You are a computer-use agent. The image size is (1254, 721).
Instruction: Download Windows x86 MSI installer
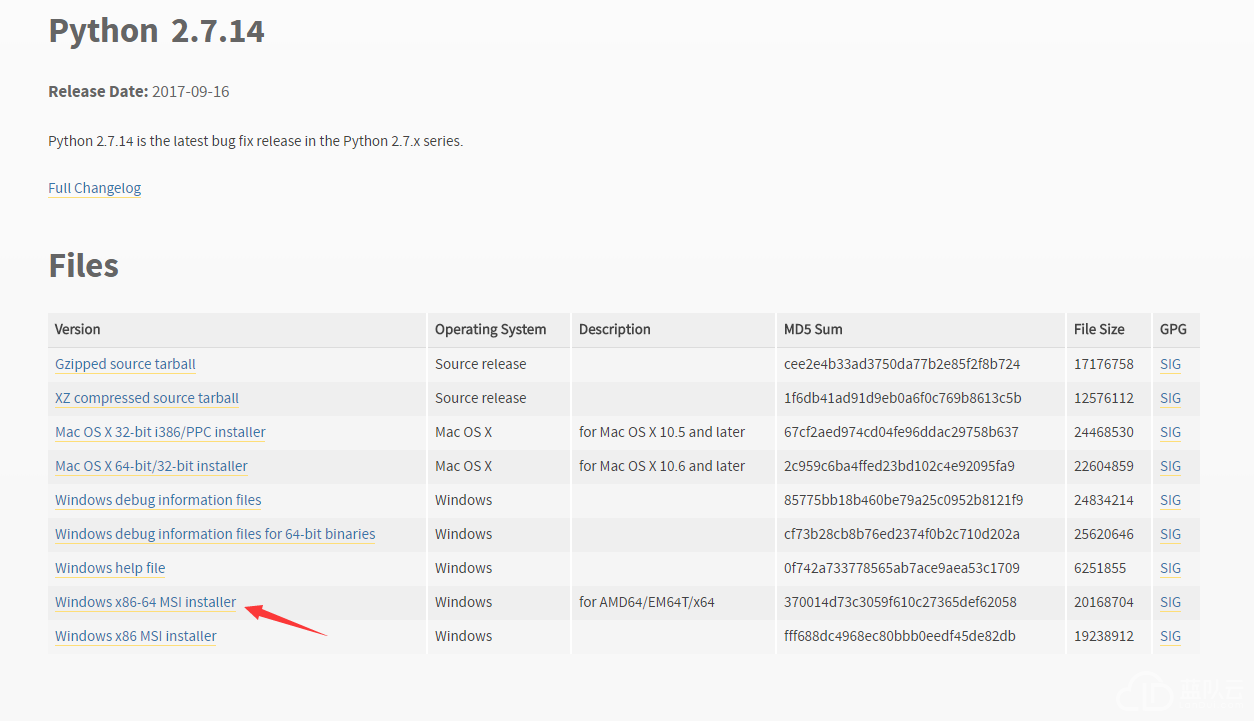tap(136, 636)
